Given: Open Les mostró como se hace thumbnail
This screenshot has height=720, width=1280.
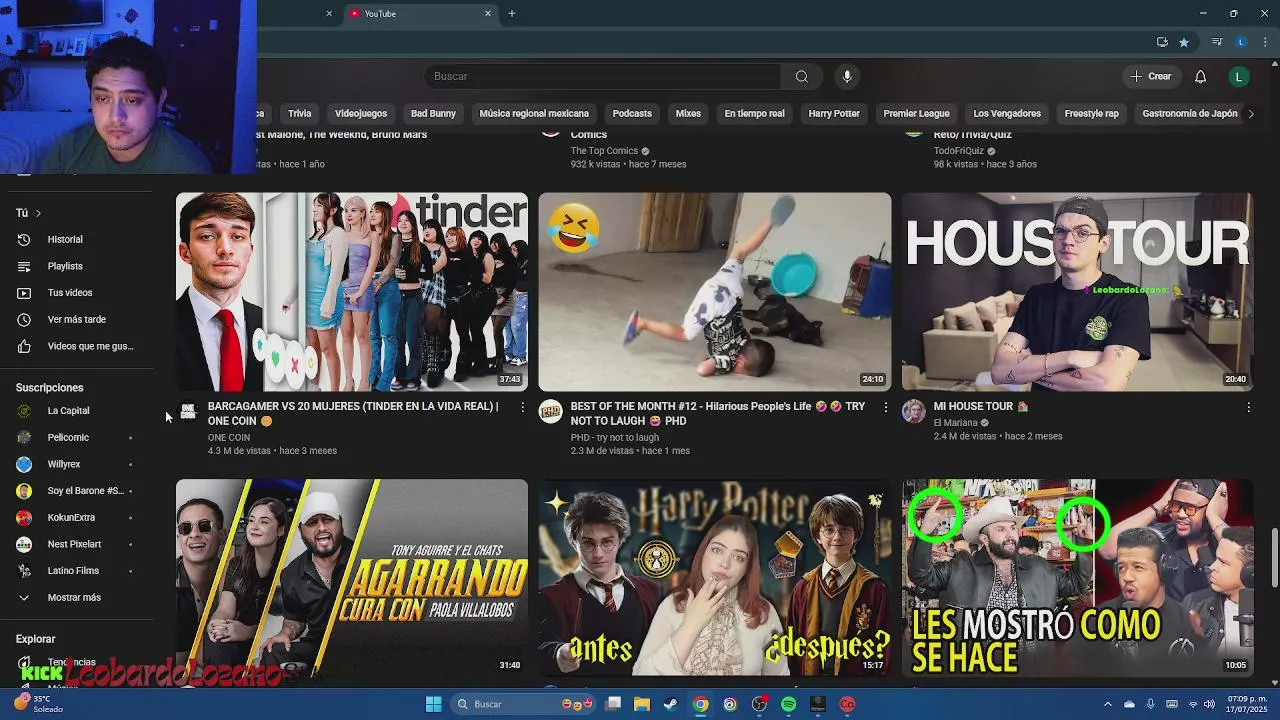Looking at the screenshot, I should click(1077, 578).
